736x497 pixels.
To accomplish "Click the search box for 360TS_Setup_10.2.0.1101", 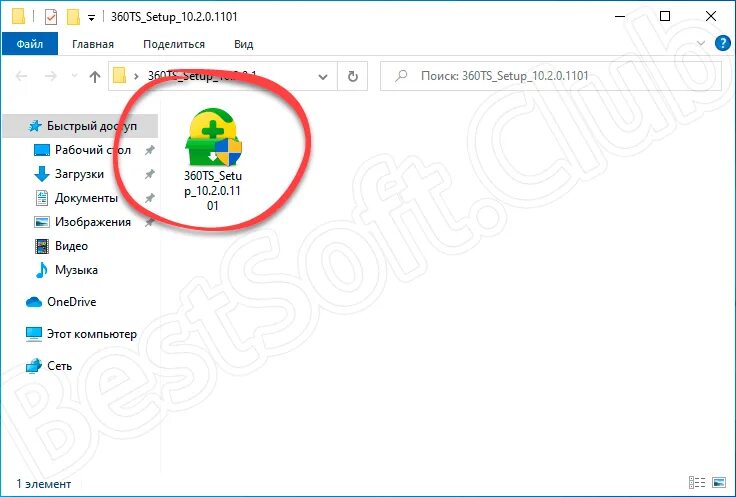I will [x=551, y=76].
